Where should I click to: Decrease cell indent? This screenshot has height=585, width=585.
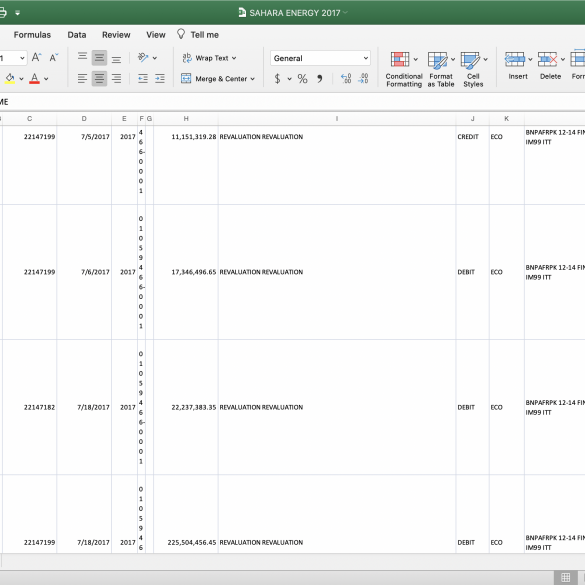(143, 79)
